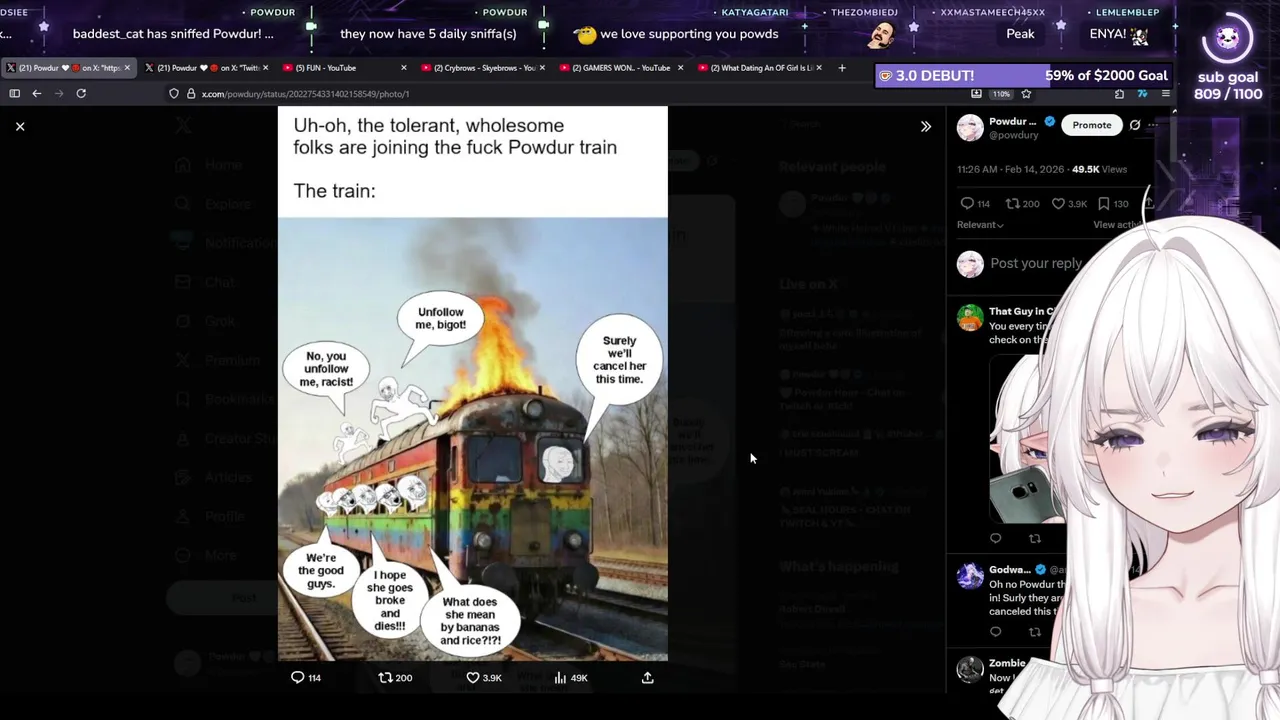Click the 3.0 DEBUT goal progress bar
The image size is (1280, 720).
(1023, 76)
